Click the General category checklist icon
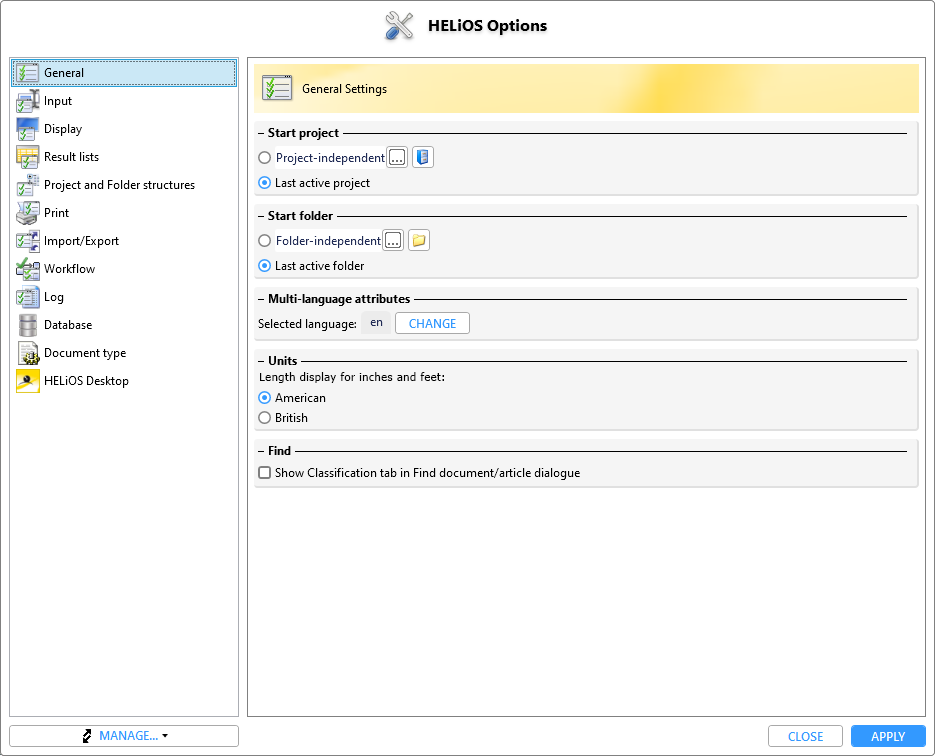Image resolution: width=935 pixels, height=756 pixels. click(x=27, y=73)
